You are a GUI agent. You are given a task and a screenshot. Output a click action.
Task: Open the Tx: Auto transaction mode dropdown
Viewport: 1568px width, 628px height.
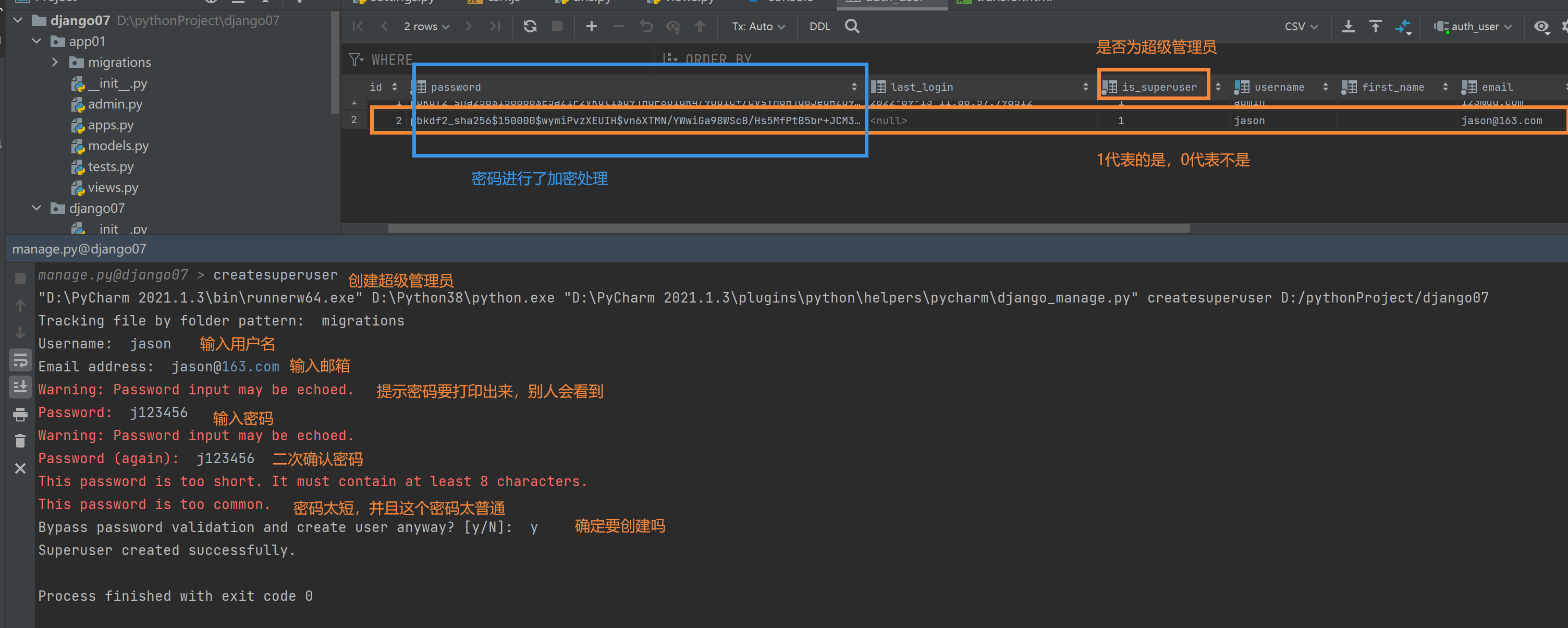(x=758, y=26)
